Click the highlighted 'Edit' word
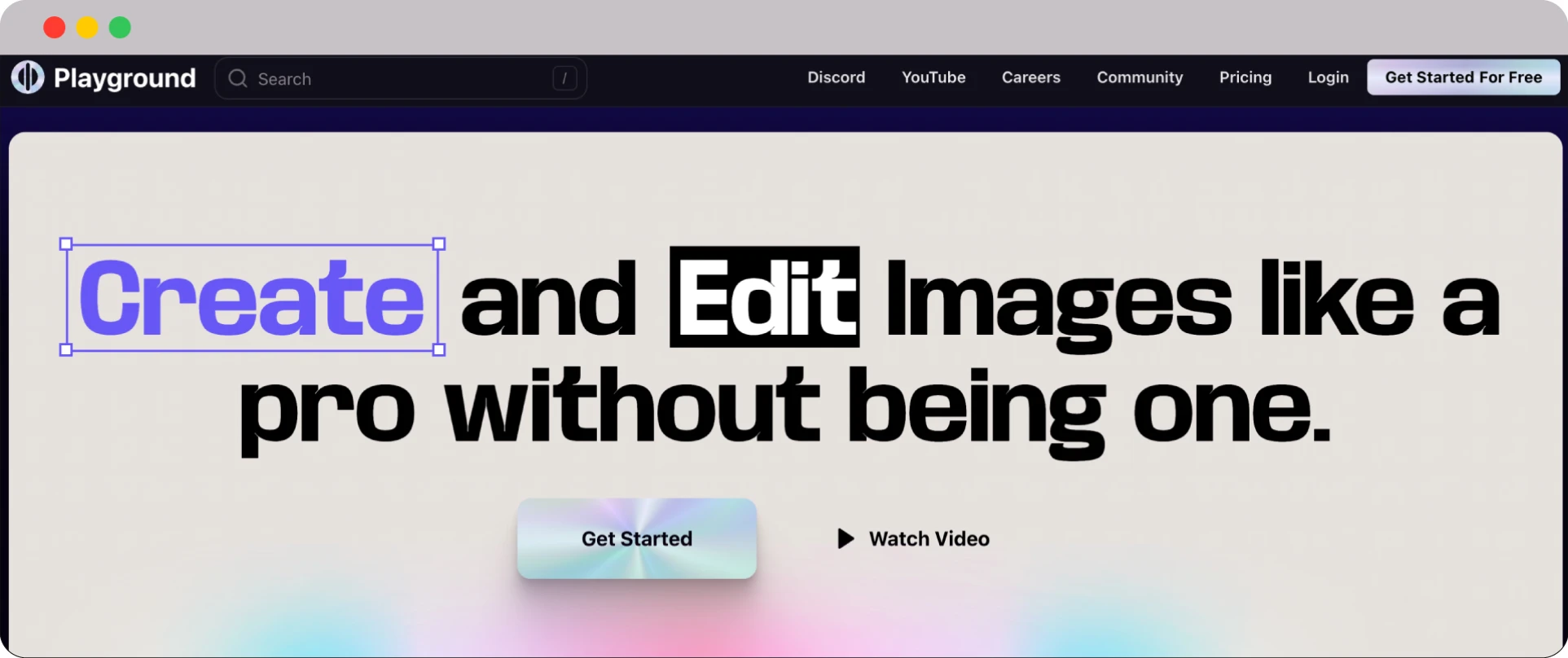1568x658 pixels. point(765,297)
